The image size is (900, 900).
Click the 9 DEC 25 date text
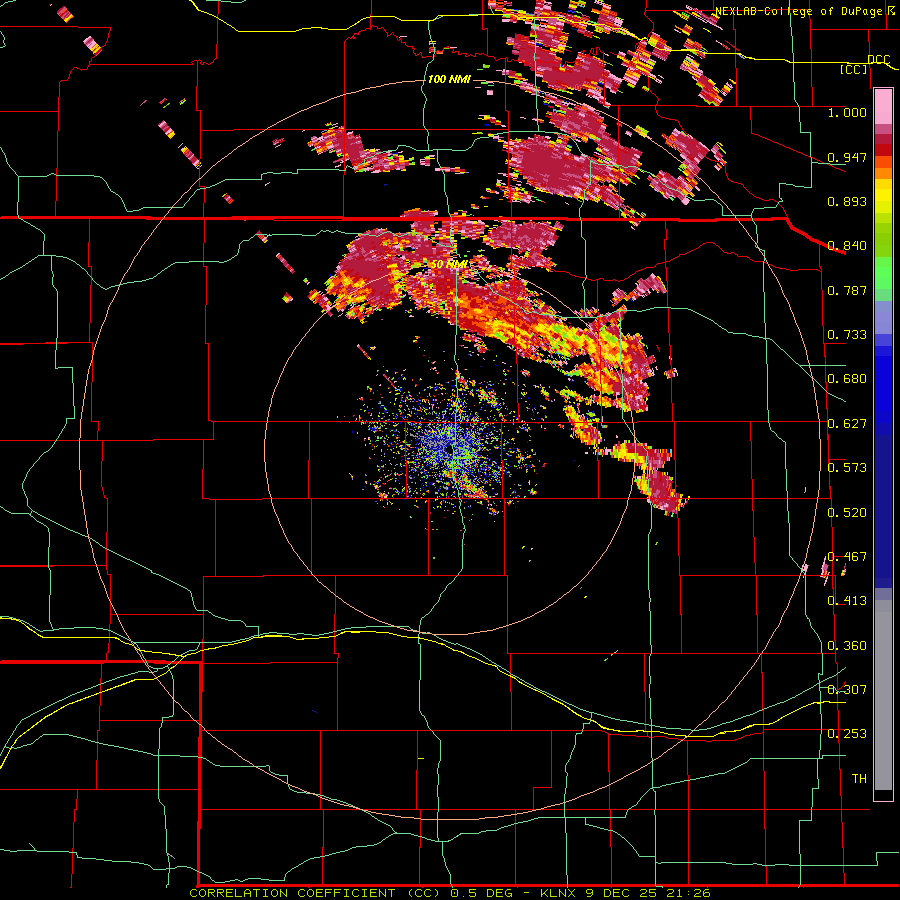pyautogui.click(x=623, y=893)
